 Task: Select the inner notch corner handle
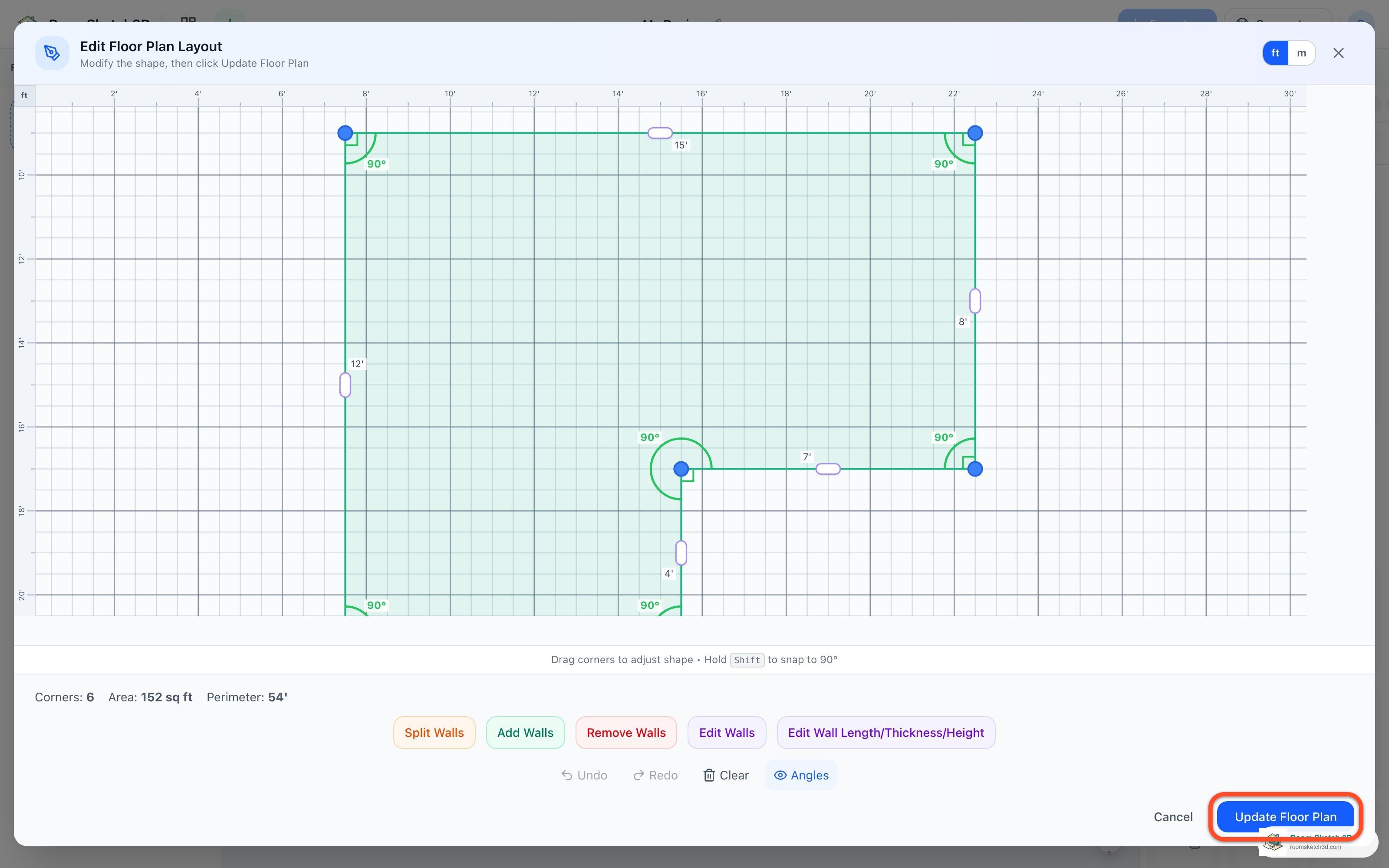(681, 469)
